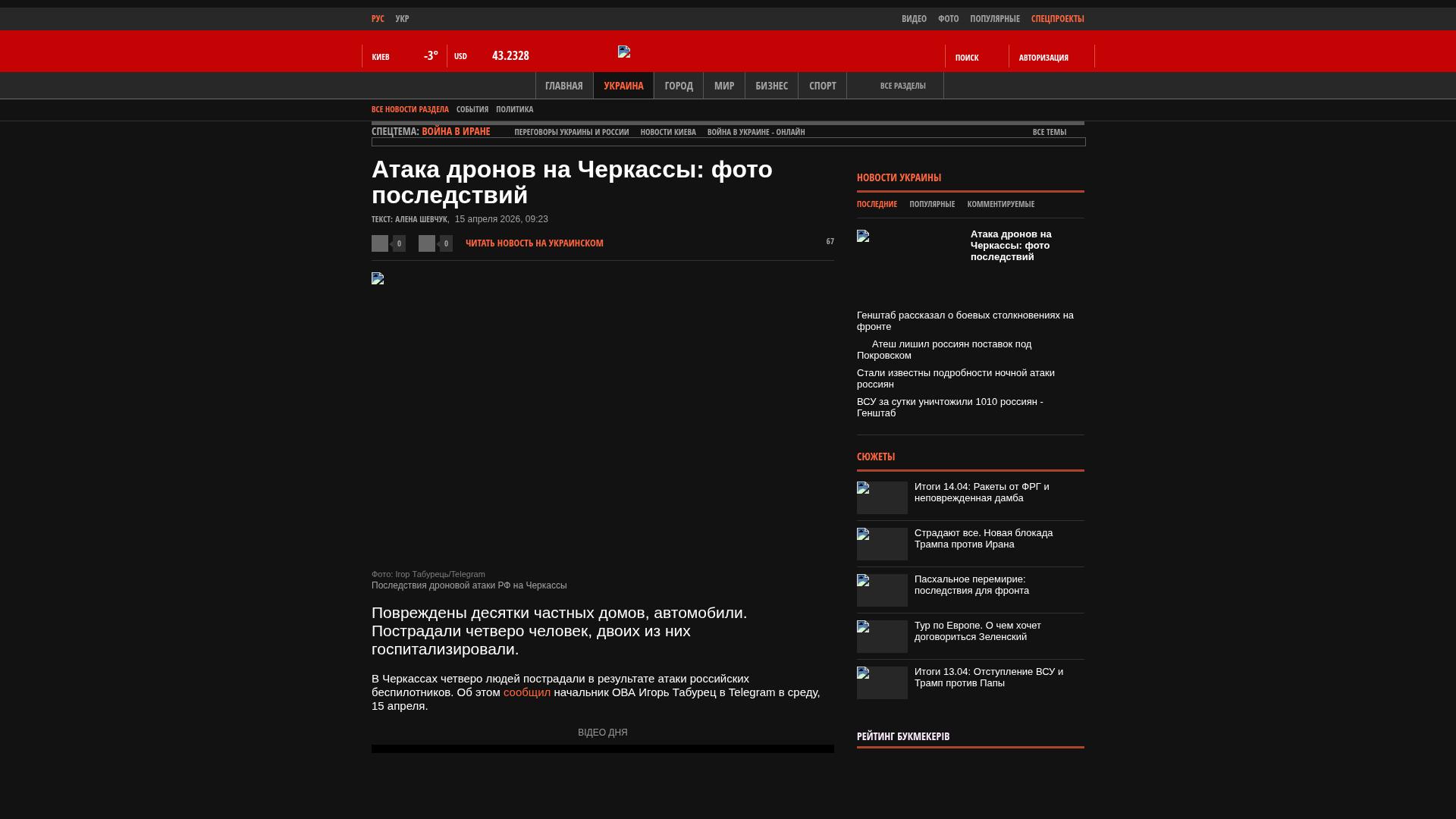Click thumbnail for Пасхальное перемирие story
Image resolution: width=1456 pixels, height=819 pixels.
(882, 590)
